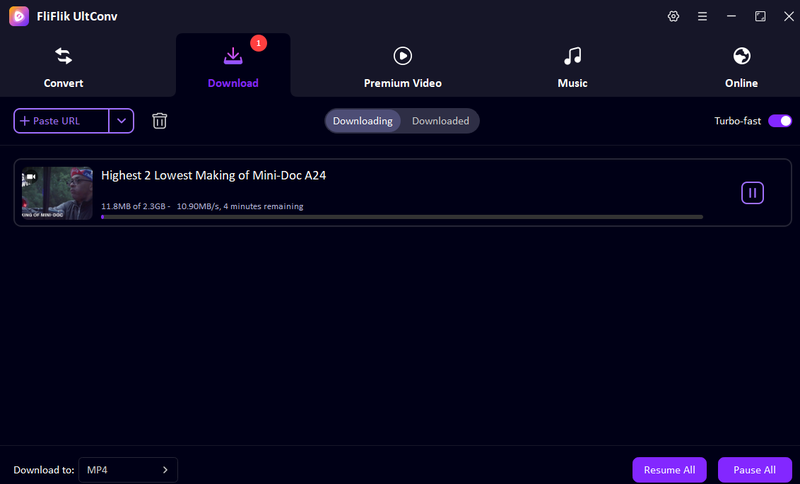Viewport: 800px width, 484px height.
Task: Expand the Paste URL dropdown arrow
Action: tap(121, 121)
